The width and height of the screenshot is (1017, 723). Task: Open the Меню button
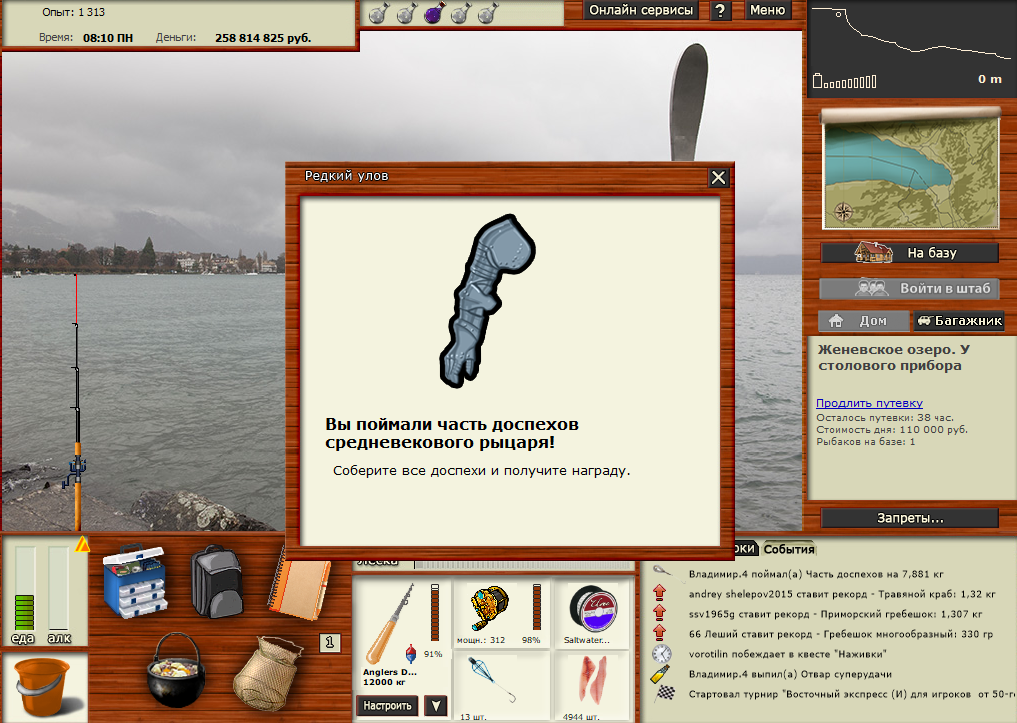[x=767, y=10]
